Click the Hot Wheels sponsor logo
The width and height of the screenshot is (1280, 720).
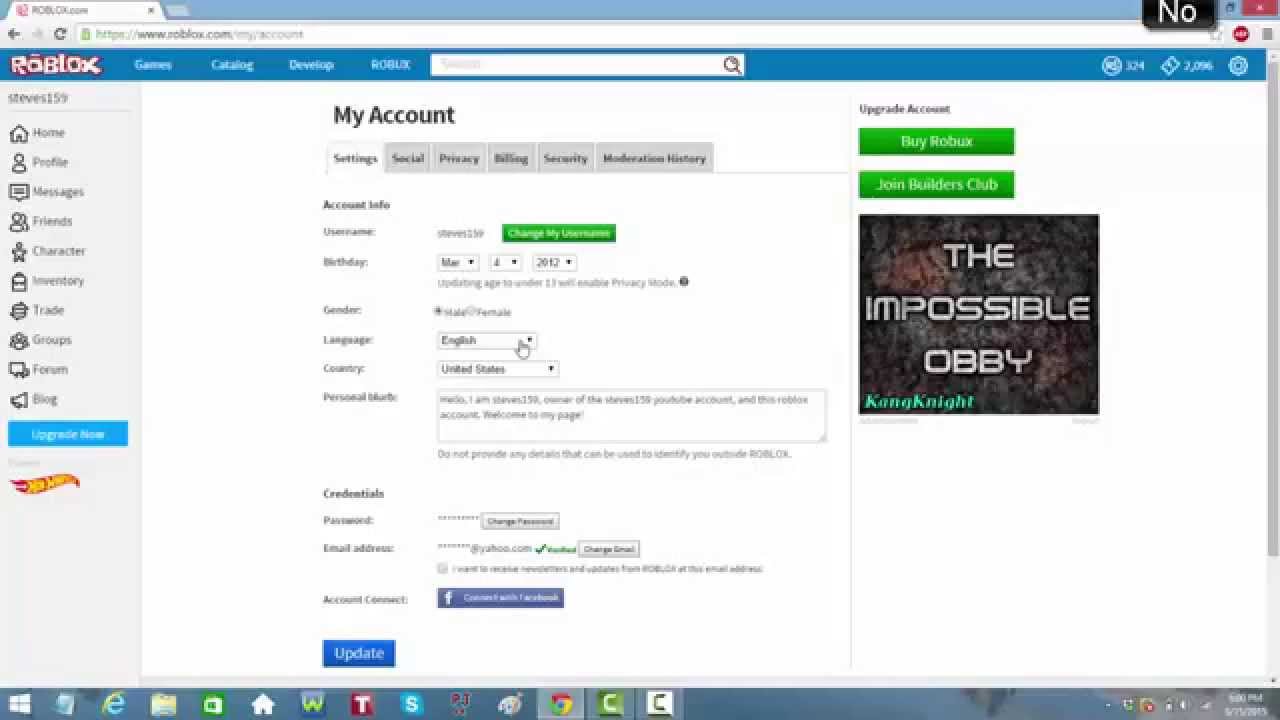(45, 483)
